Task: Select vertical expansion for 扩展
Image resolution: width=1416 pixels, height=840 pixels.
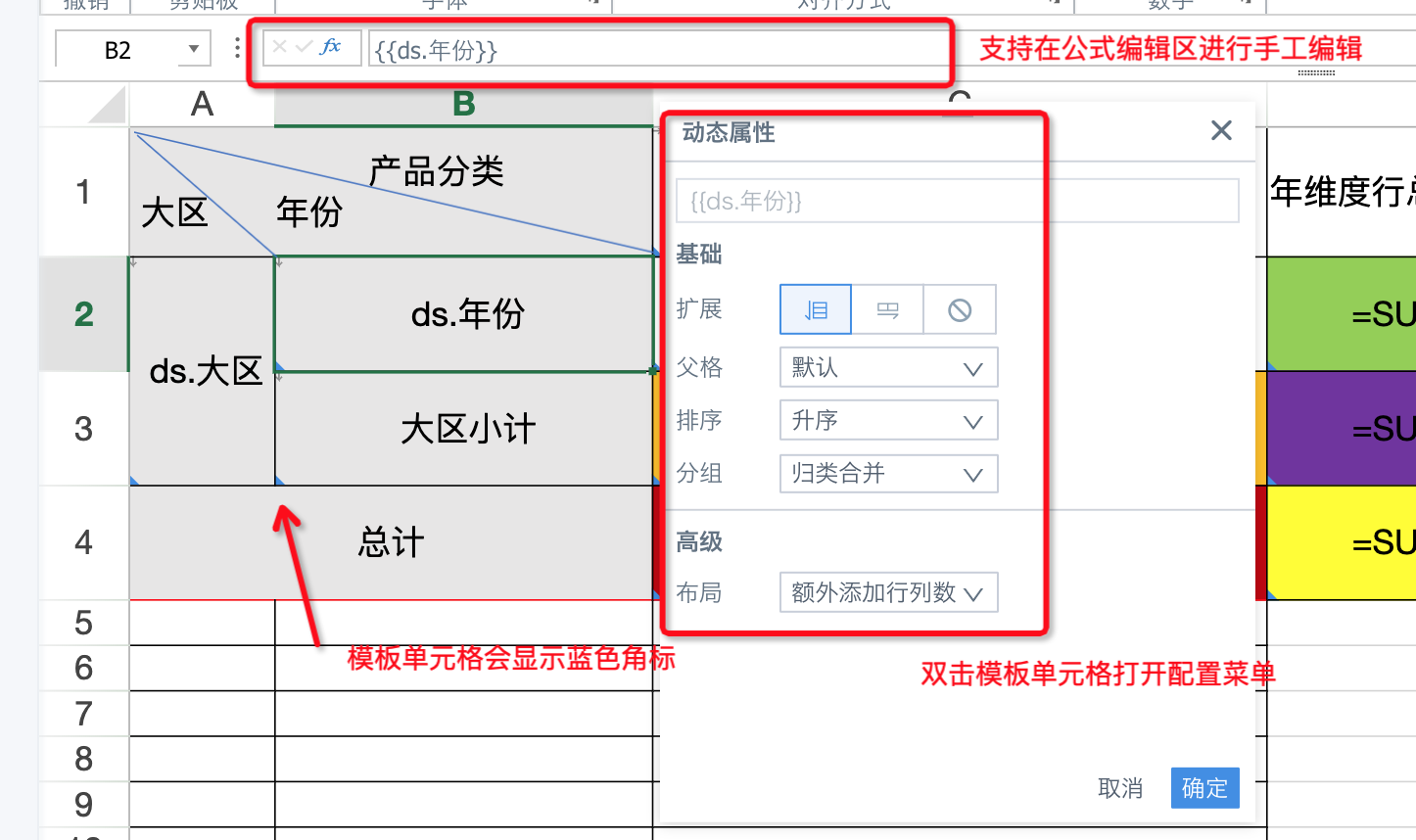Action: [815, 310]
